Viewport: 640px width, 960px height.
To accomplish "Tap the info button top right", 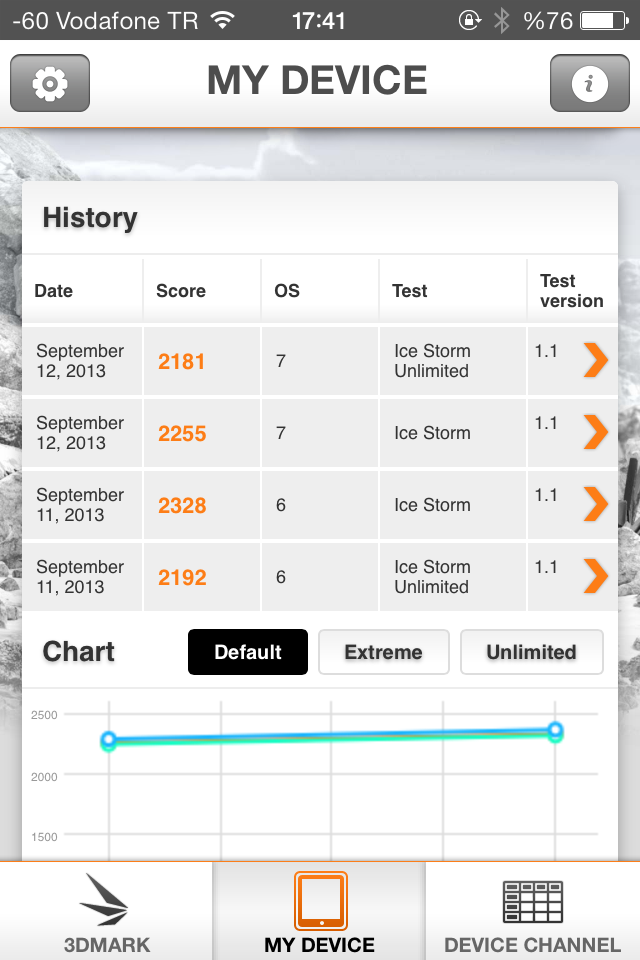I will (x=589, y=83).
